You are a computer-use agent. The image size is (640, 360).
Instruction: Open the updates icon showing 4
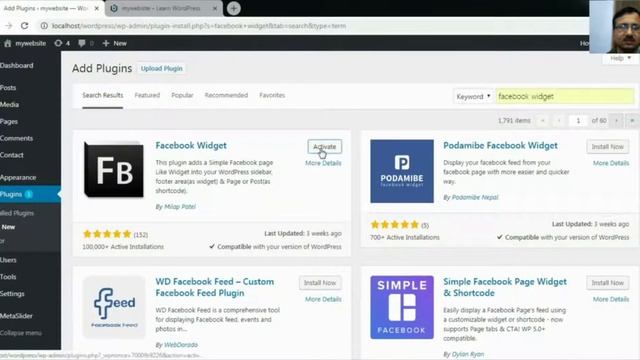pos(62,43)
